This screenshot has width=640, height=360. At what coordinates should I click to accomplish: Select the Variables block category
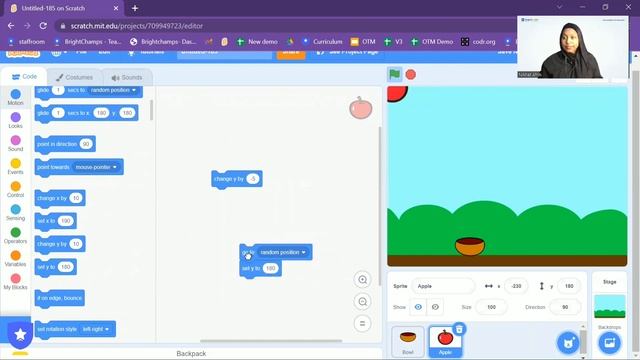click(16, 259)
